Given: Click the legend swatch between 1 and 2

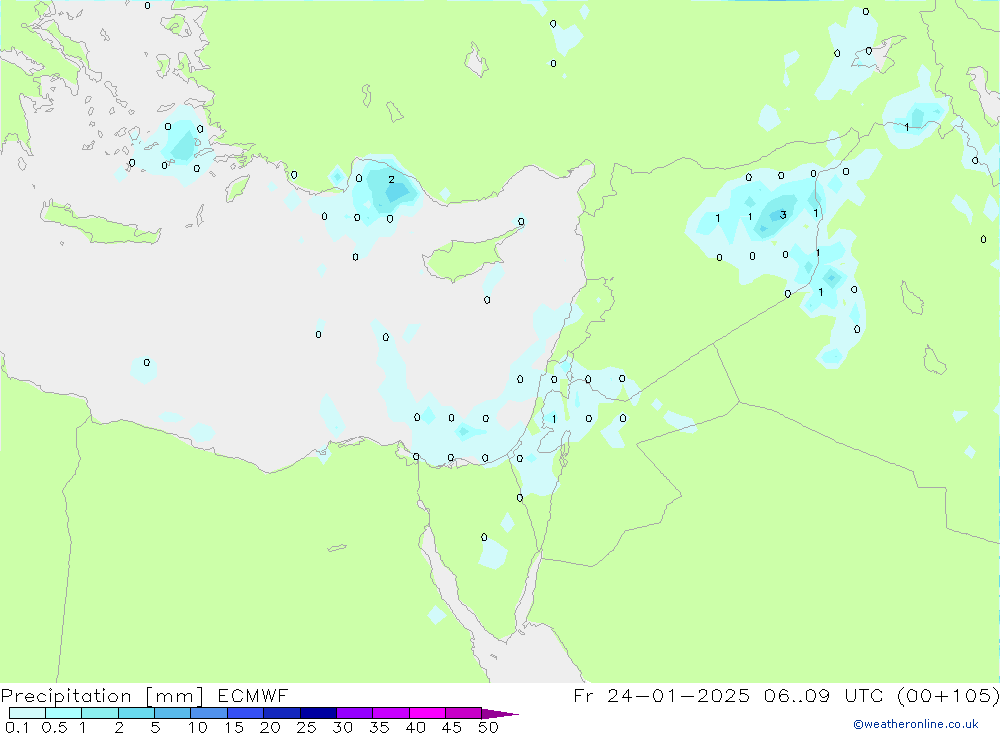Looking at the screenshot, I should (x=100, y=713).
